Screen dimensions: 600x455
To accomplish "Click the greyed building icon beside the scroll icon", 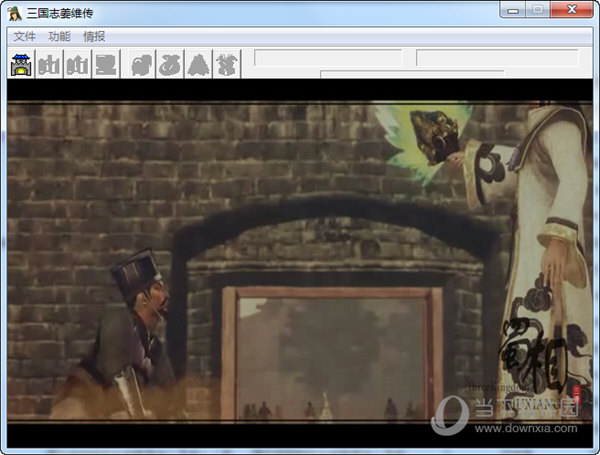I will click(x=78, y=64).
